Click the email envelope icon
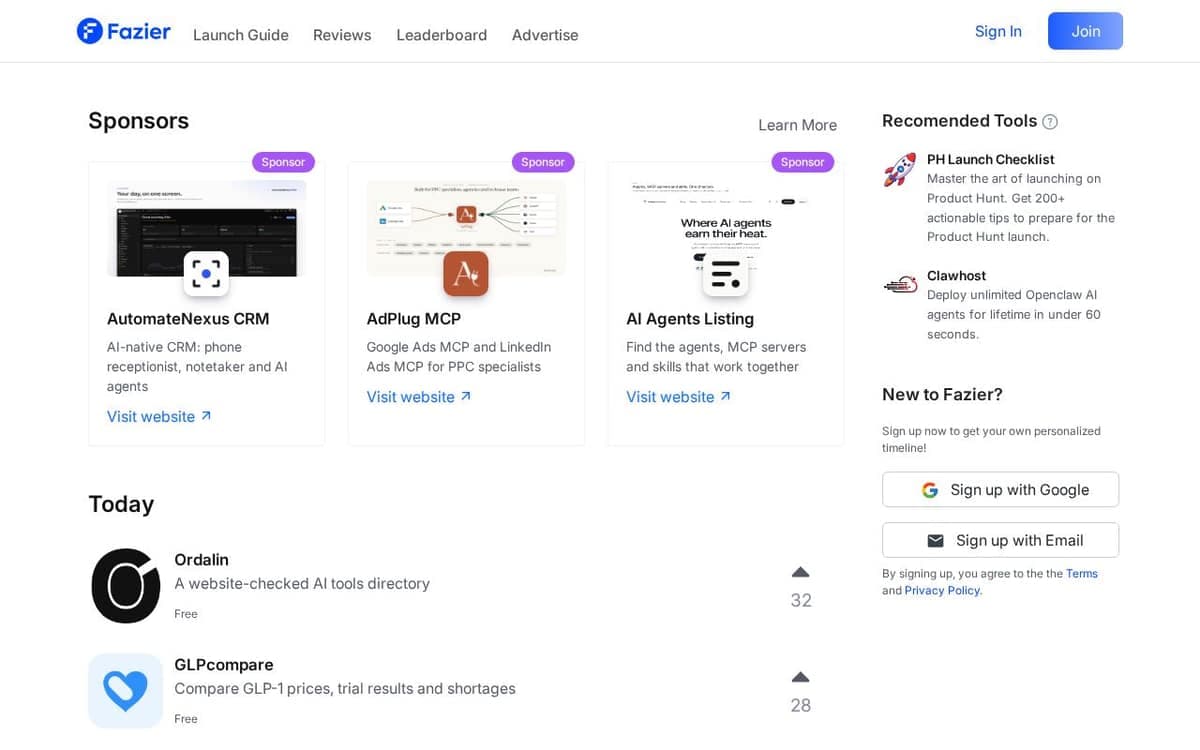Viewport: 1200px width, 750px height. tap(935, 541)
